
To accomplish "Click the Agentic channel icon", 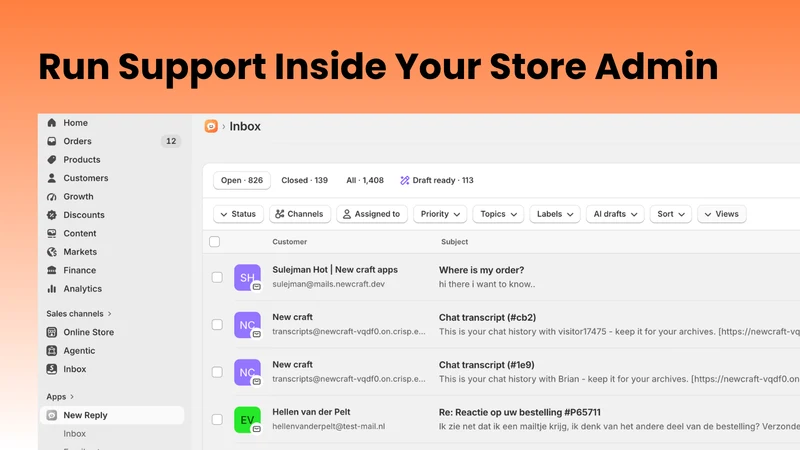I will (x=52, y=351).
